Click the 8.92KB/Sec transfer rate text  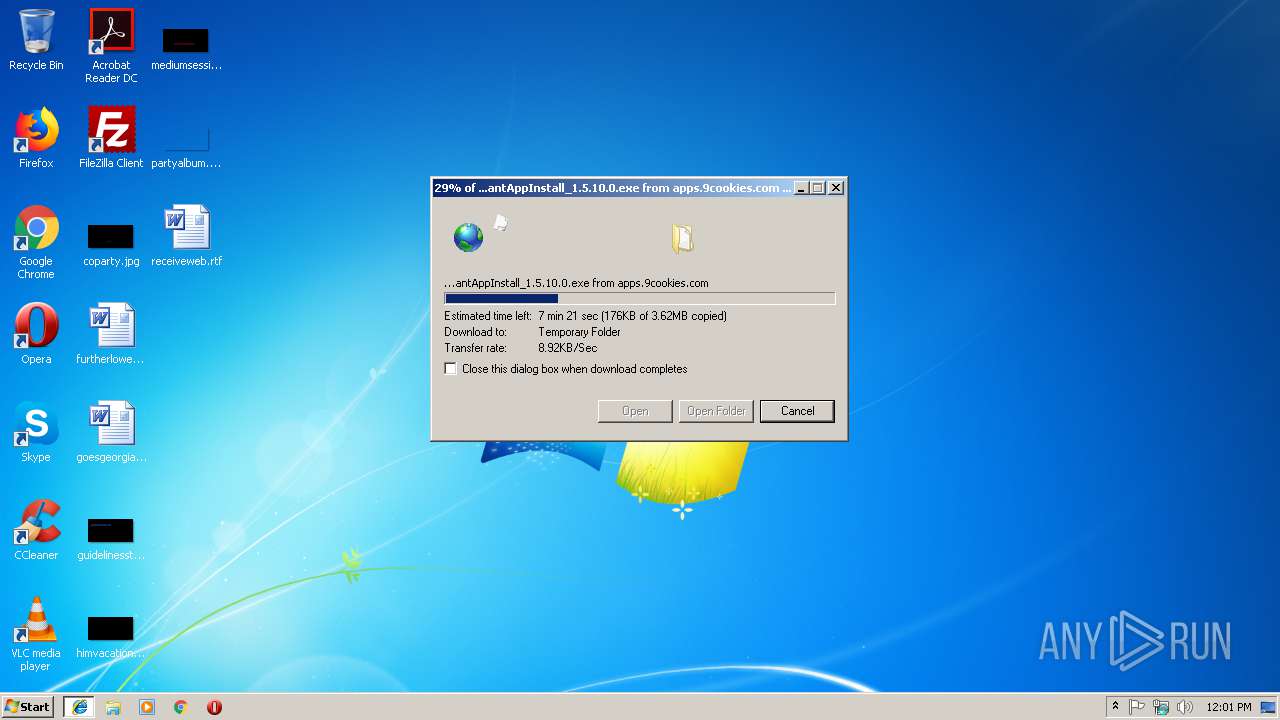coord(567,348)
